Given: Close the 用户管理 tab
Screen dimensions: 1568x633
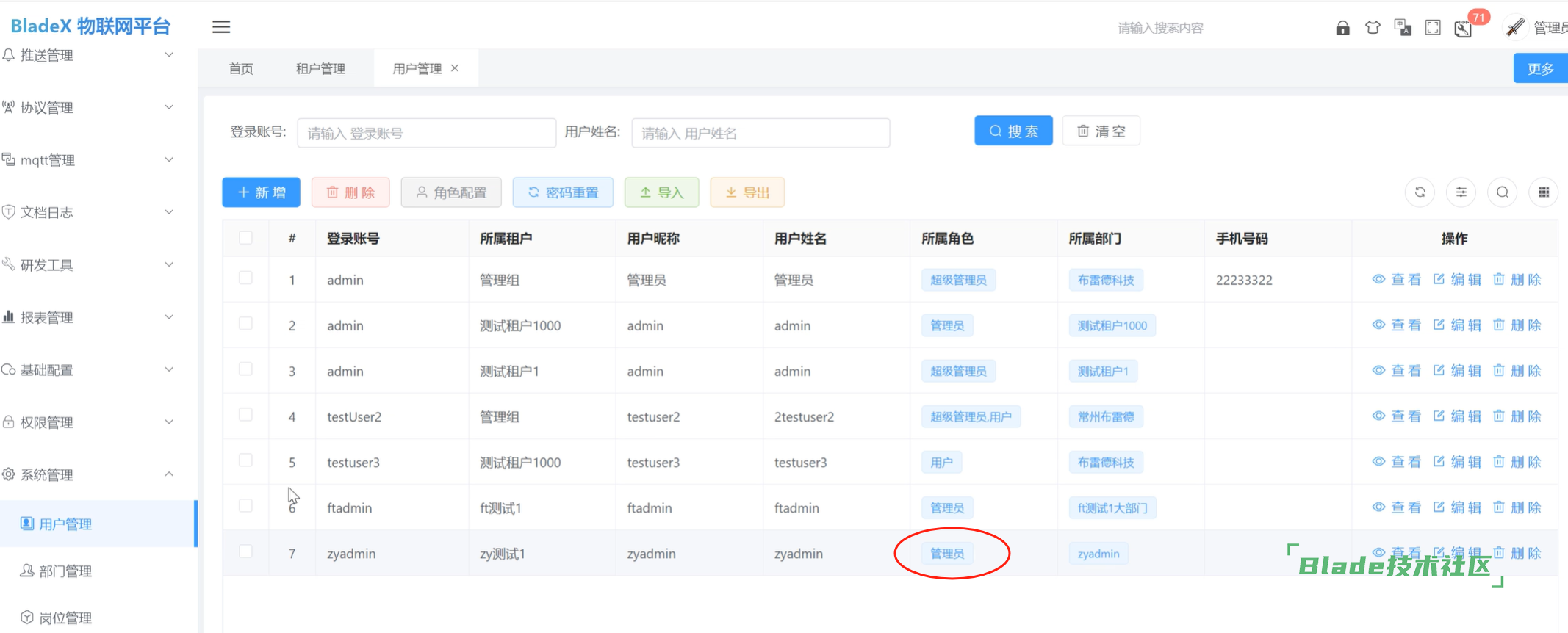Looking at the screenshot, I should click(455, 68).
